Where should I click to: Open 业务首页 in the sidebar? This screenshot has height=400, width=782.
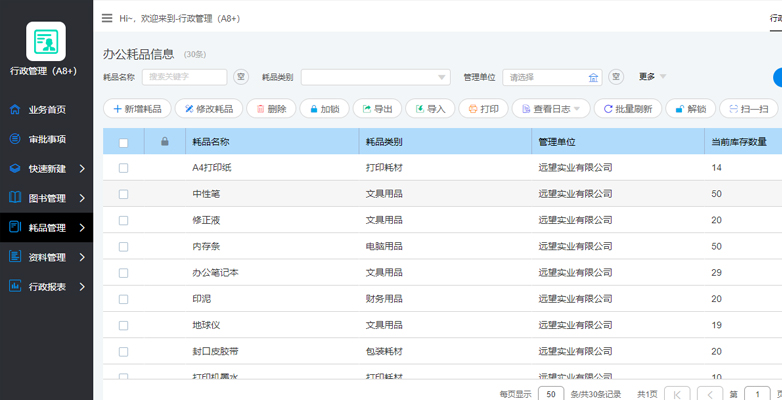pyautogui.click(x=47, y=110)
